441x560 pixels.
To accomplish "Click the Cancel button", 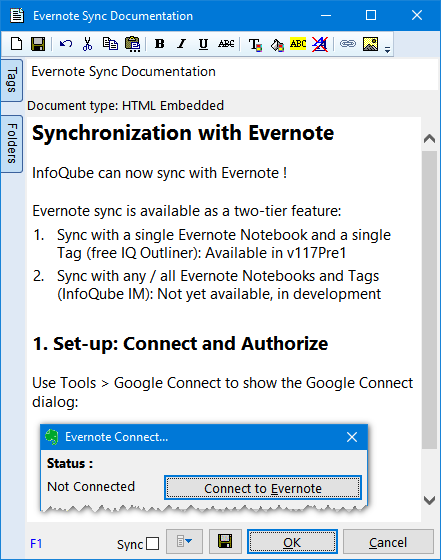I will (388, 542).
